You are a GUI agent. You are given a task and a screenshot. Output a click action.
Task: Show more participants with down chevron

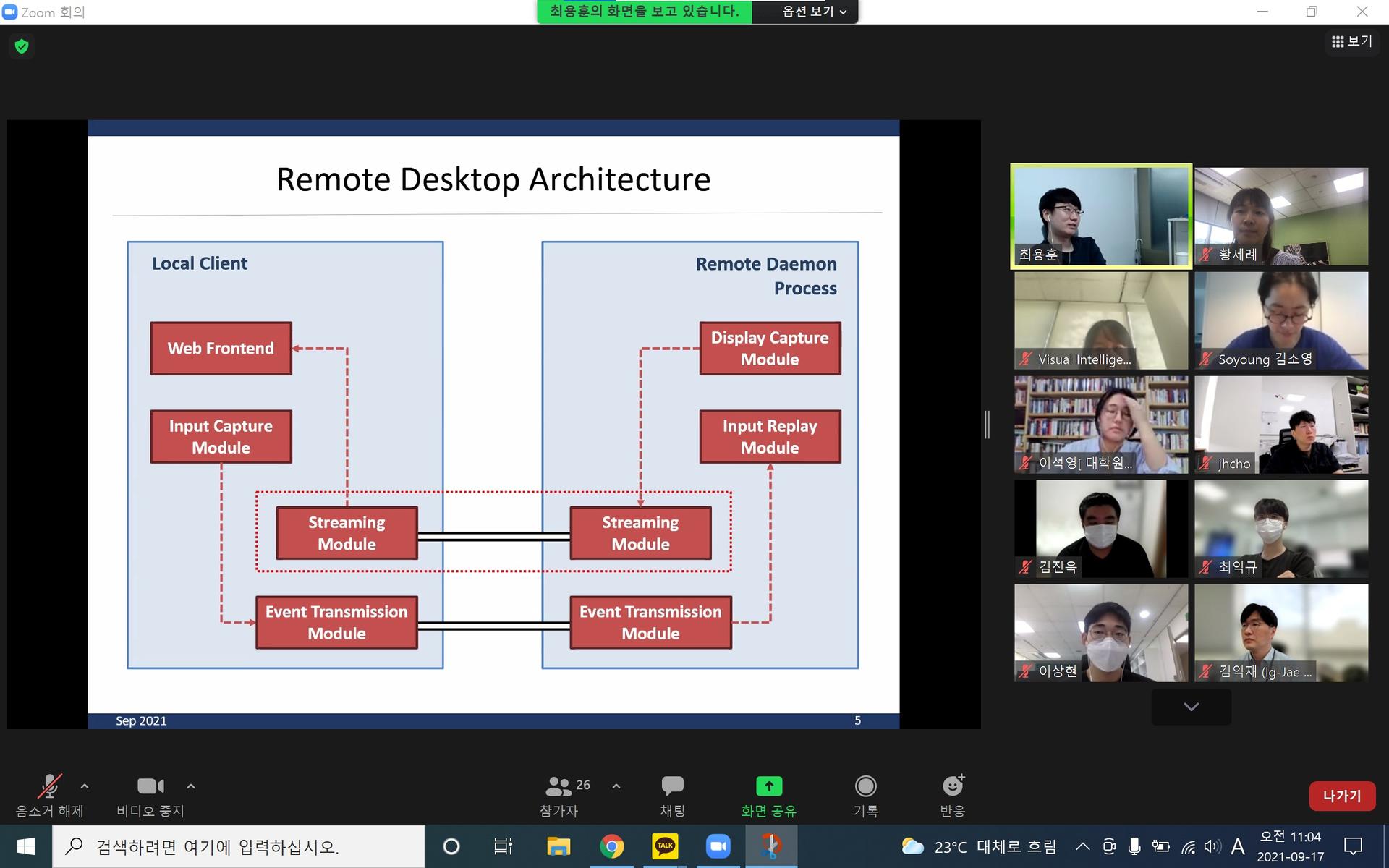coord(1191,707)
